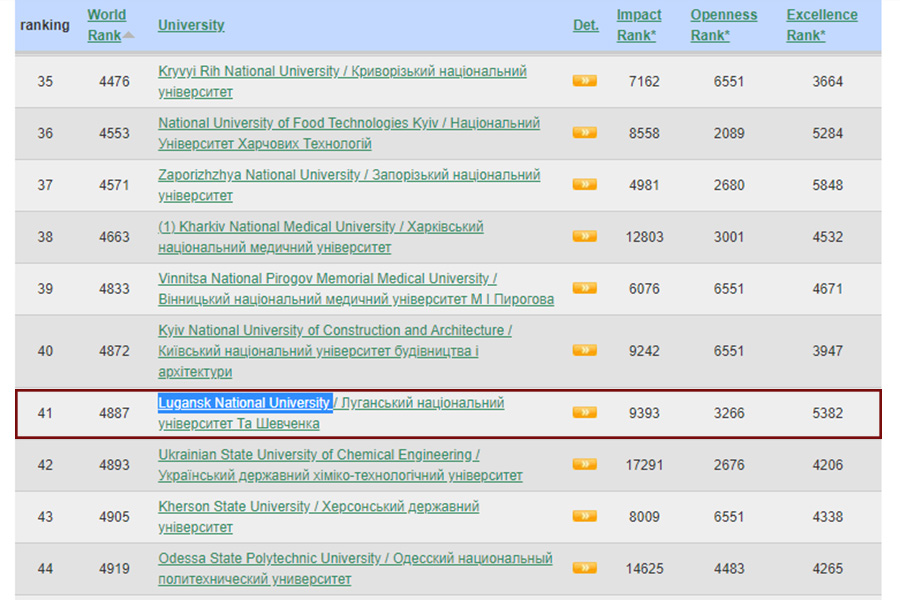This screenshot has width=900, height=600.
Task: Click ranking number 35
Action: pyautogui.click(x=45, y=82)
